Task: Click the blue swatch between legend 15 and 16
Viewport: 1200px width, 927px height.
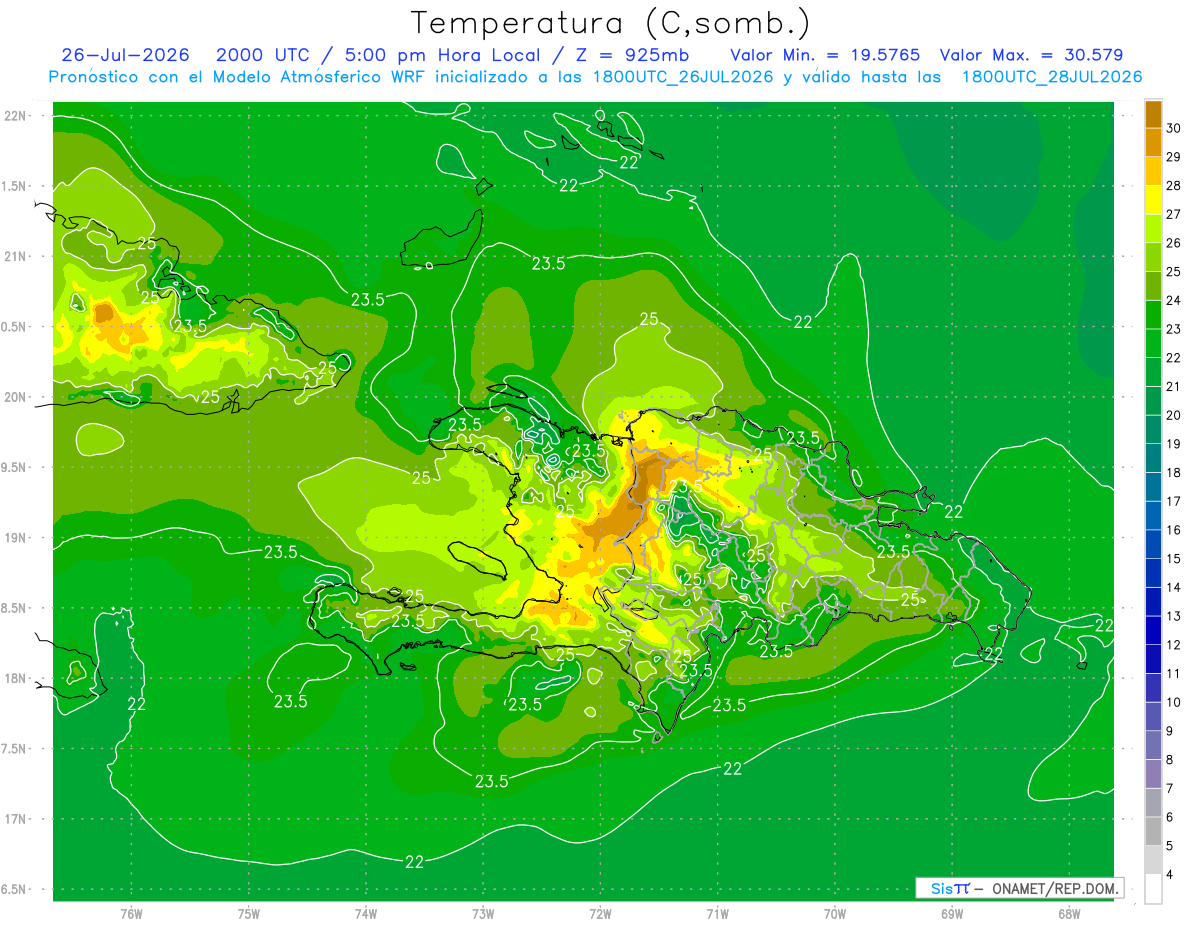Action: point(1153,544)
